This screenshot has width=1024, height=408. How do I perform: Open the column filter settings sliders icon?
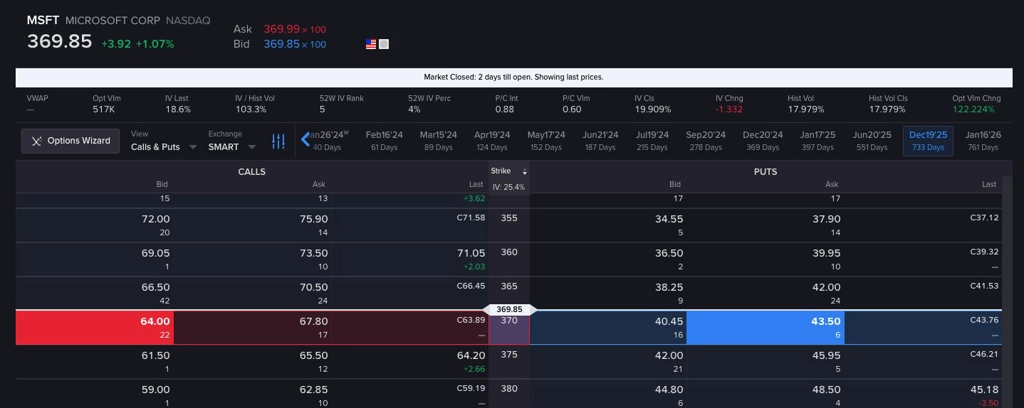[279, 141]
